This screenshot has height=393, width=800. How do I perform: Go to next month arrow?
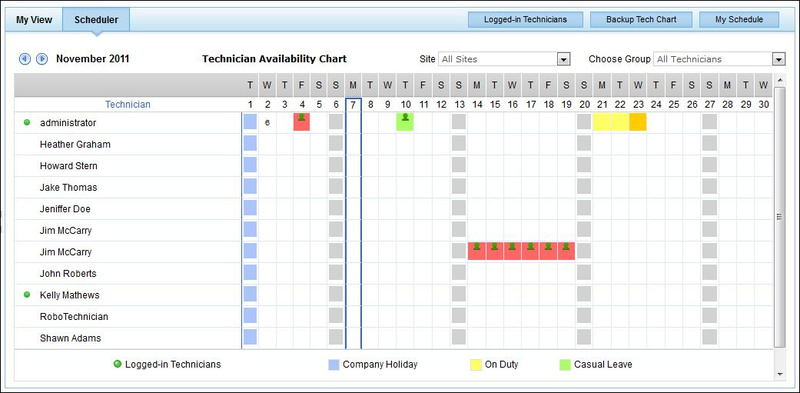coord(42,59)
